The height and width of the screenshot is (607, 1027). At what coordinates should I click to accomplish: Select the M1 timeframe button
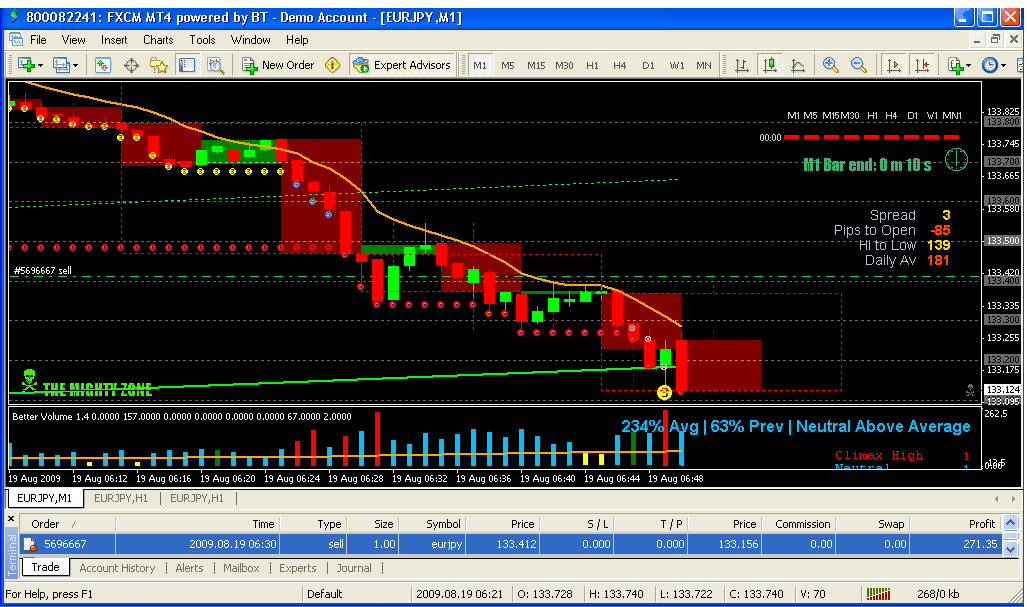point(480,65)
